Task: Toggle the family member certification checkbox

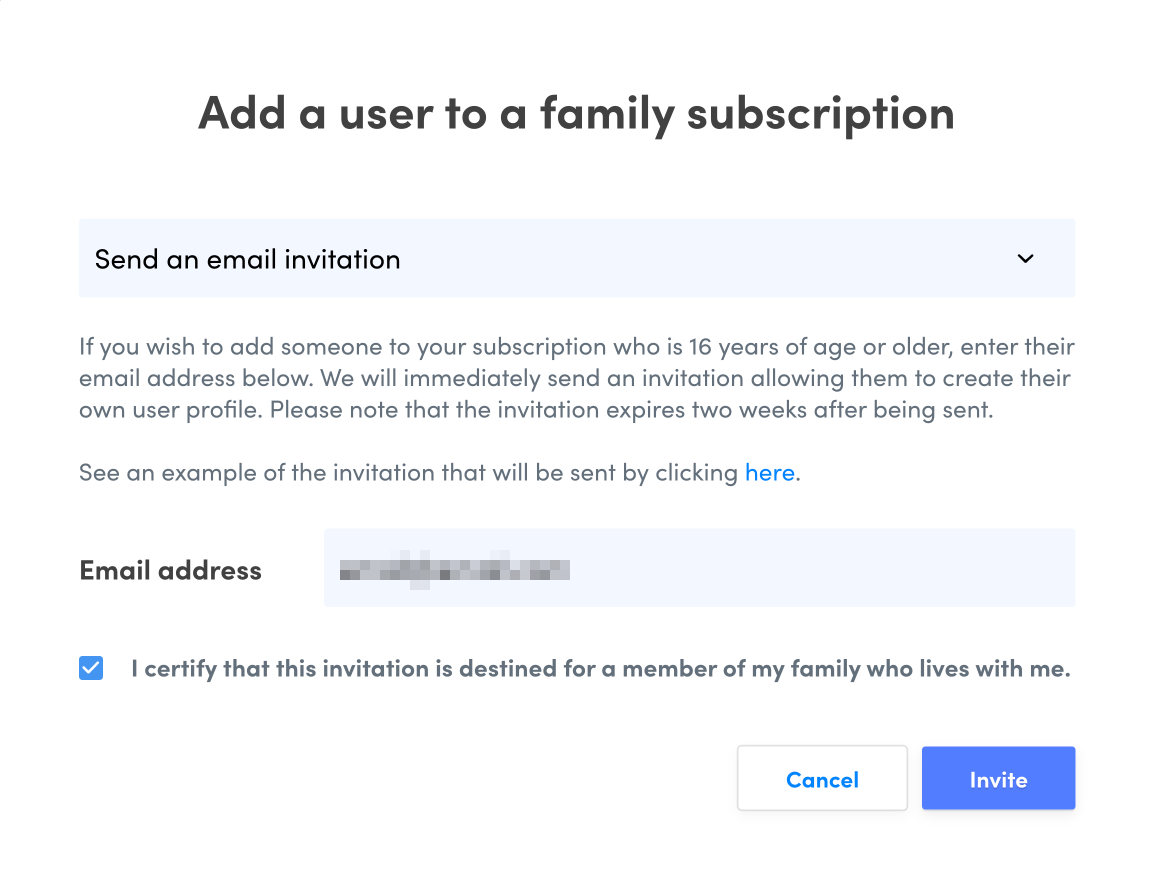Action: pyautogui.click(x=91, y=668)
